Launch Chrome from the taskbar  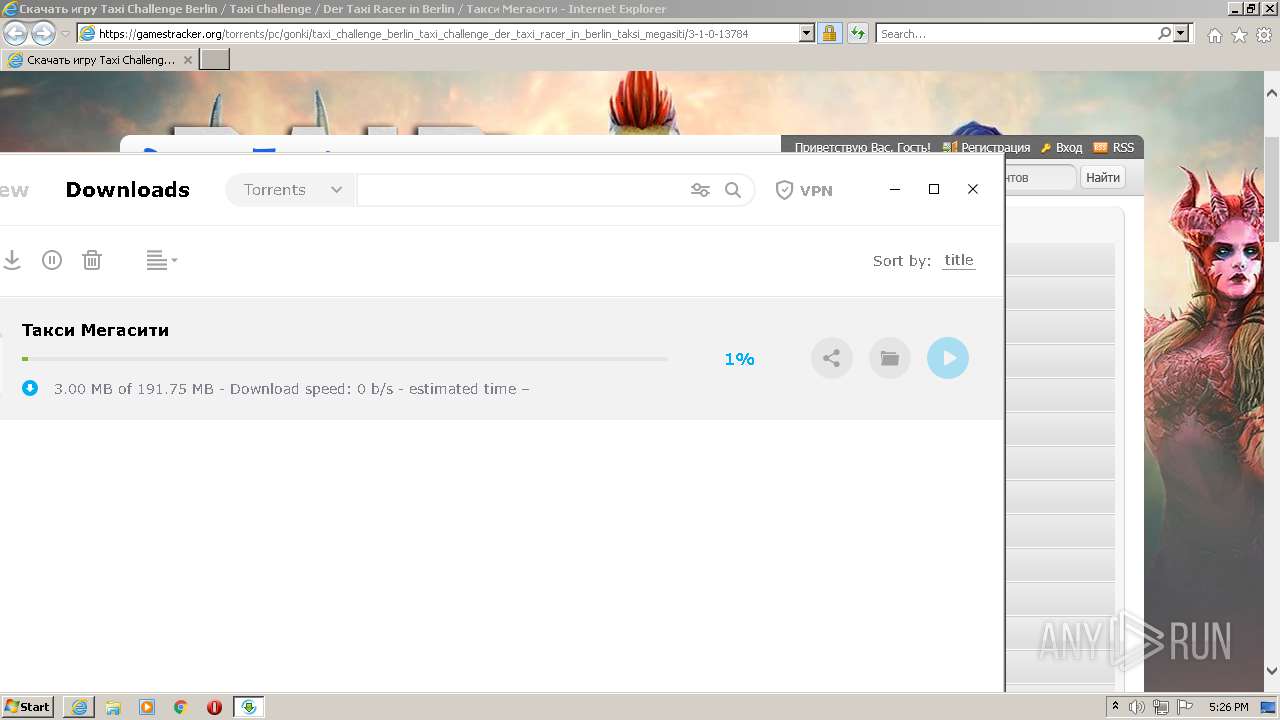coord(181,707)
